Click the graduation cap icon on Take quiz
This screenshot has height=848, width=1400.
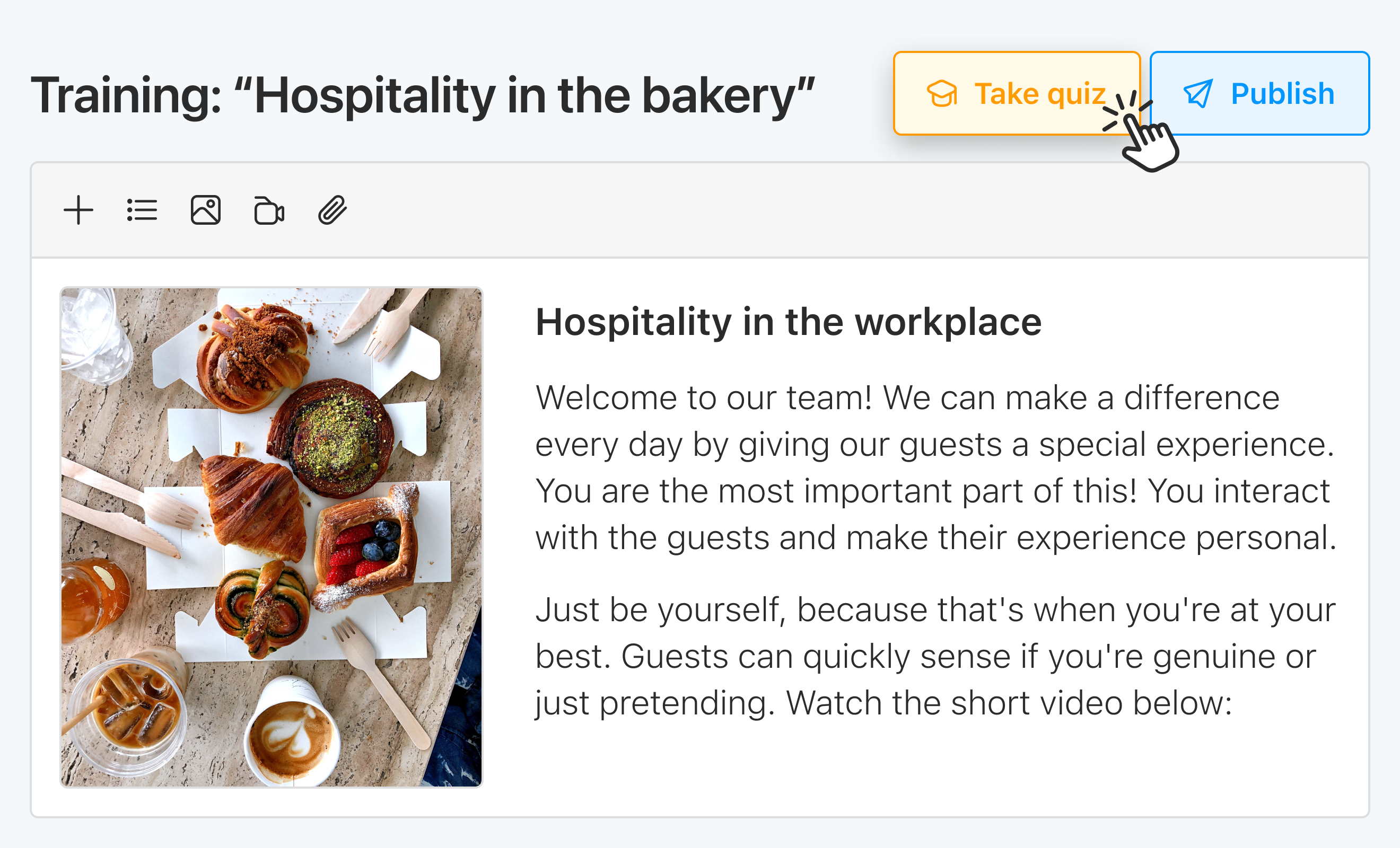click(942, 93)
